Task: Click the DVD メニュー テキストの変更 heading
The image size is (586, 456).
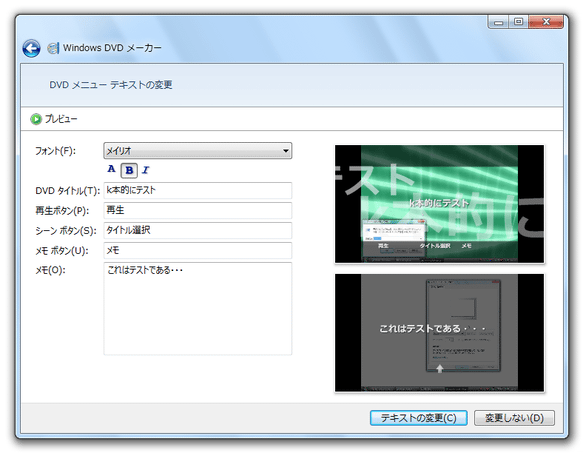Action: 111,85
